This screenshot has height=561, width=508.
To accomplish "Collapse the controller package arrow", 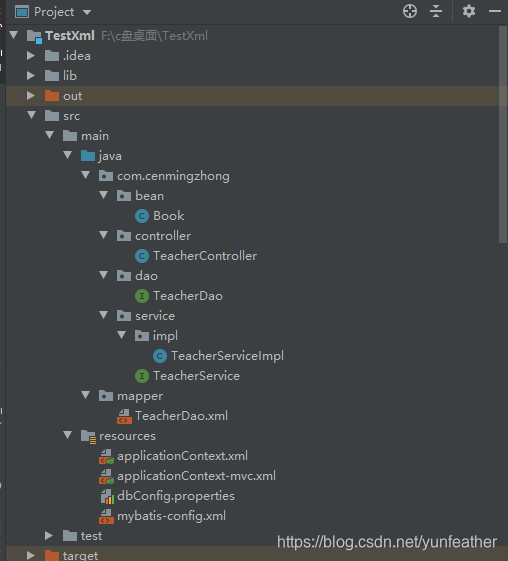I will click(104, 235).
